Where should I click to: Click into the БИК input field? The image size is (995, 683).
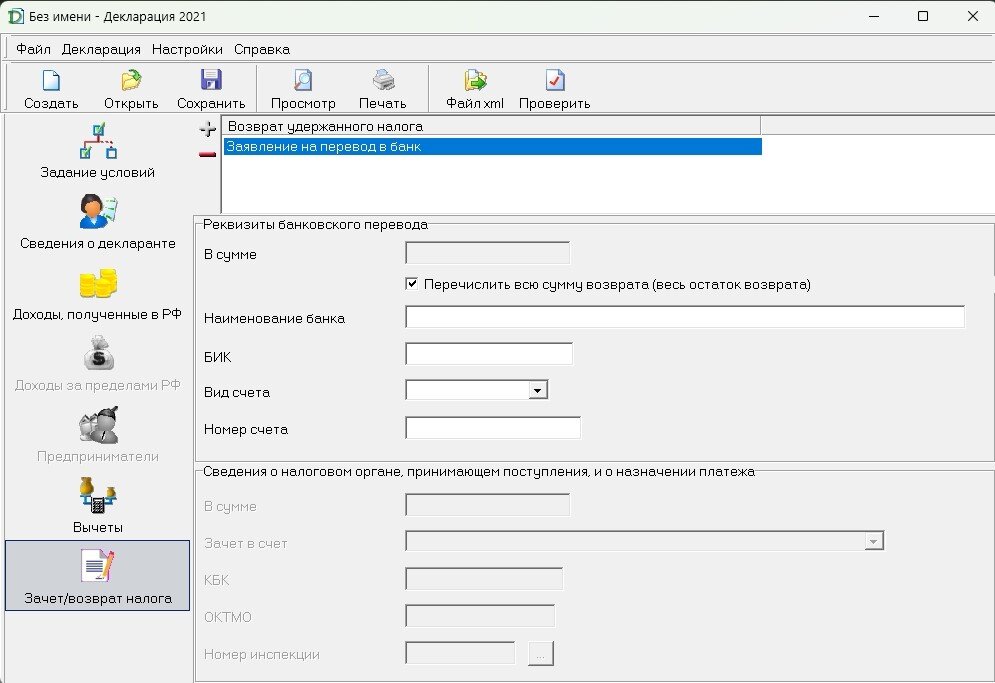coord(489,354)
